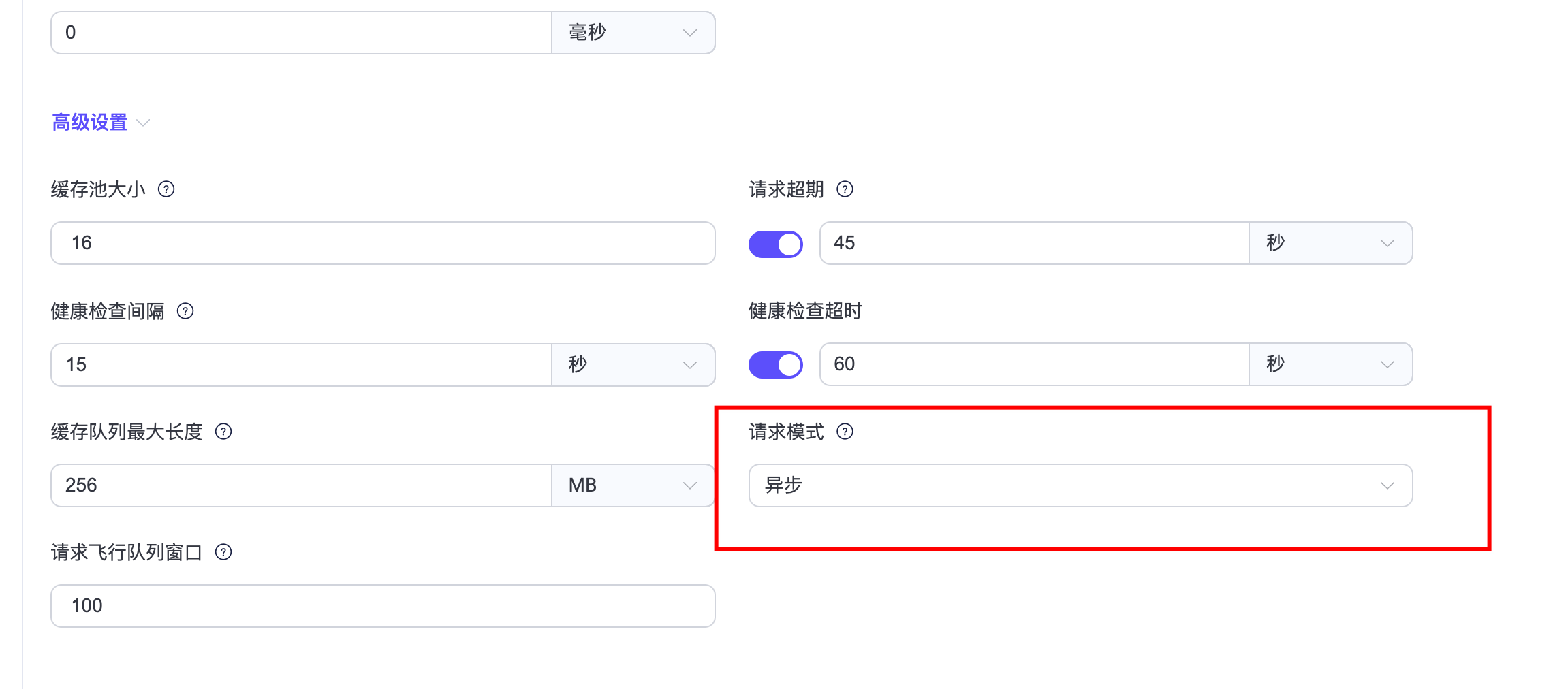The image size is (1568, 689).
Task: Open the 毫秒 unit dropdown
Action: pos(632,33)
